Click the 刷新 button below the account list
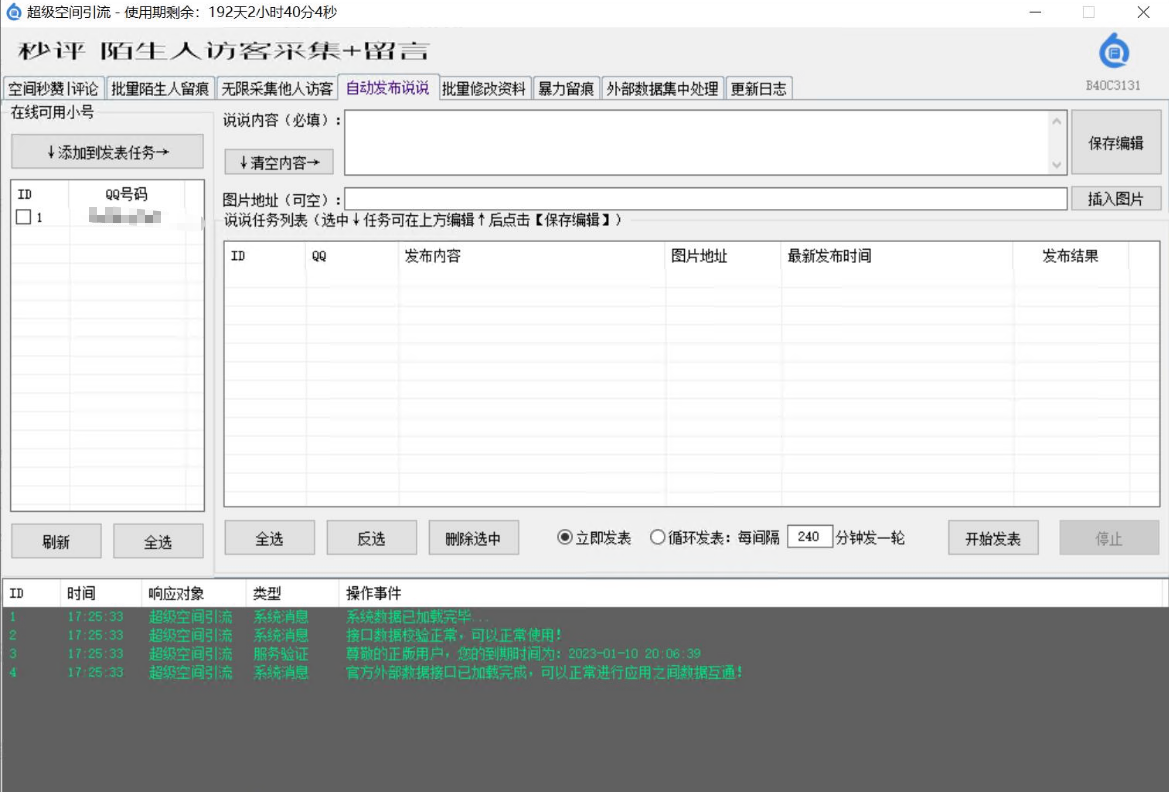The width and height of the screenshot is (1169, 792). (x=56, y=541)
